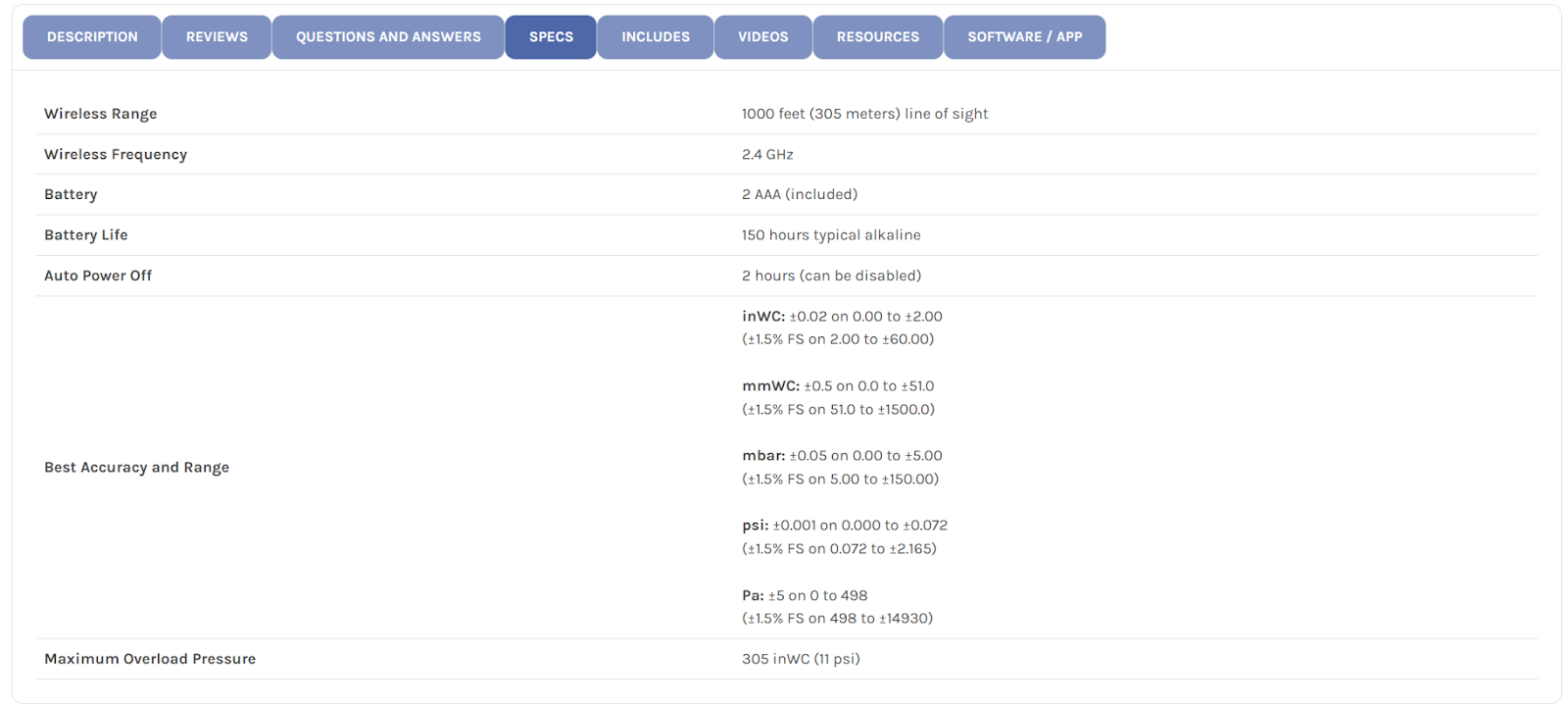Switch to the Reviews tab
1568x707 pixels.
click(217, 37)
